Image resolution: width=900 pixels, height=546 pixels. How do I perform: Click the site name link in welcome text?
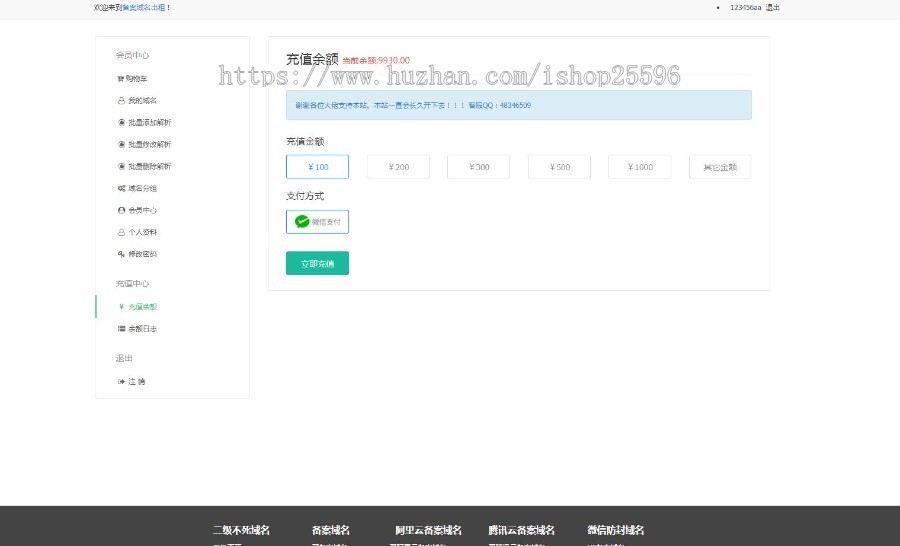coord(143,7)
